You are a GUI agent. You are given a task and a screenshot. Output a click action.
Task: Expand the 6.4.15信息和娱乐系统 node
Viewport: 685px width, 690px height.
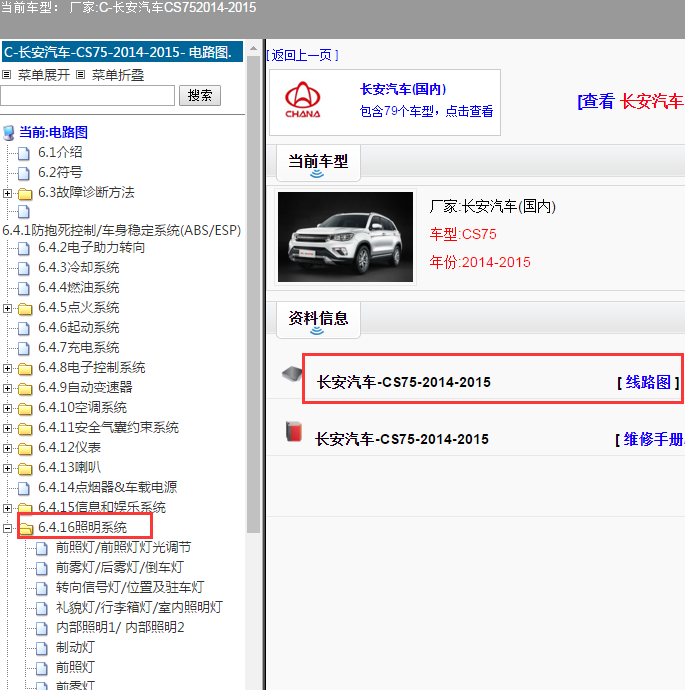[x=7, y=508]
